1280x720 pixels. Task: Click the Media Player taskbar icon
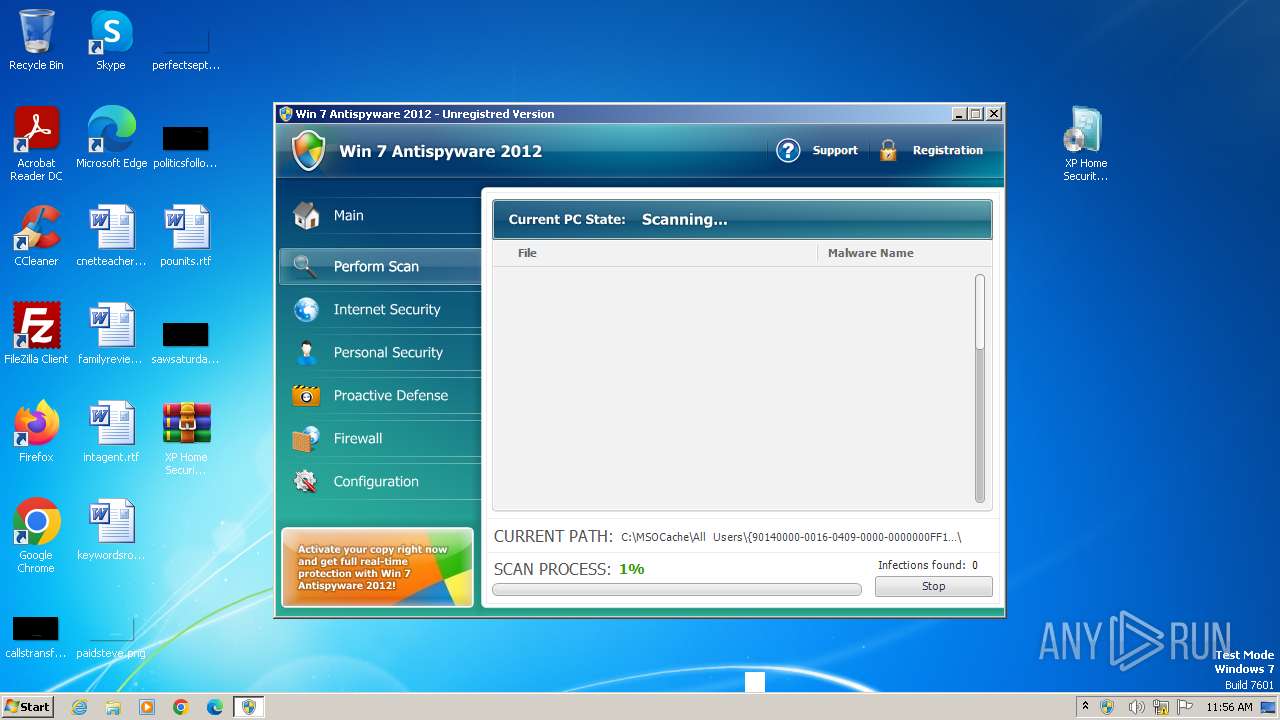coord(147,707)
